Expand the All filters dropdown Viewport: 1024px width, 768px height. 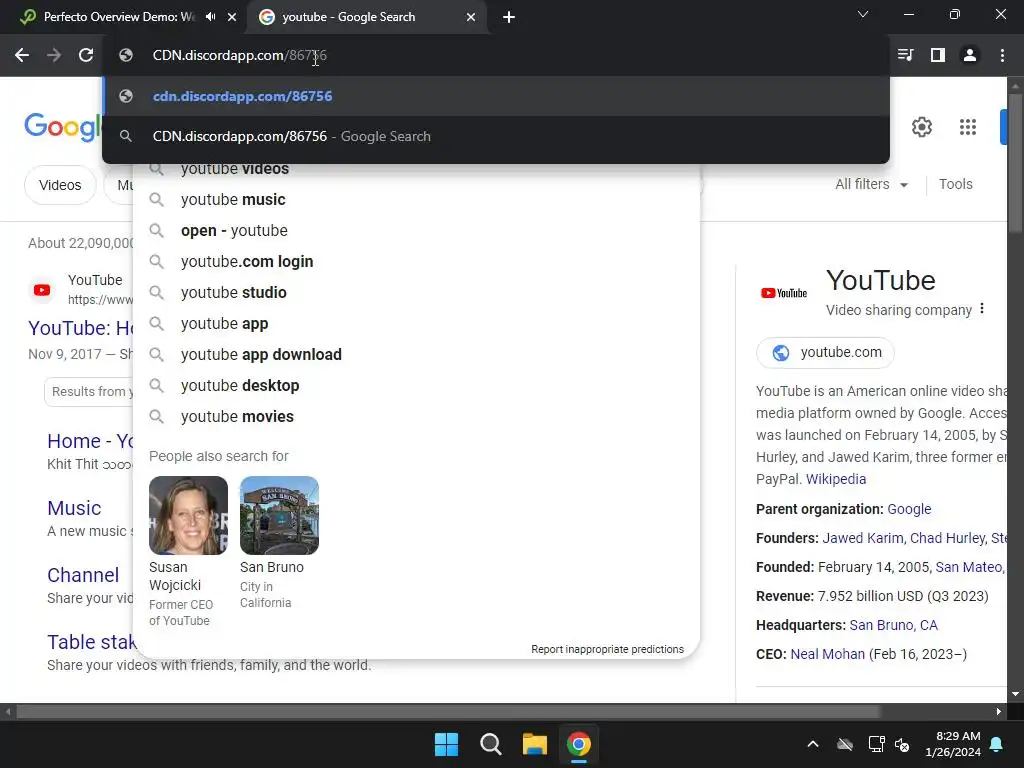872,184
